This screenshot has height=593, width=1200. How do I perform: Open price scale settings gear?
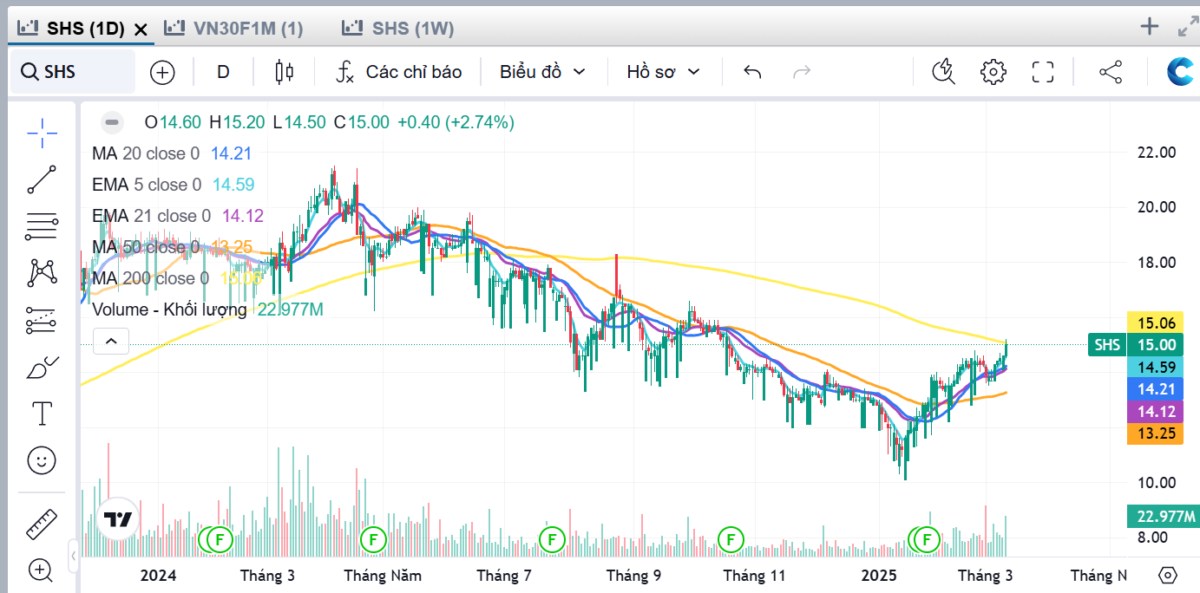tap(1167, 575)
